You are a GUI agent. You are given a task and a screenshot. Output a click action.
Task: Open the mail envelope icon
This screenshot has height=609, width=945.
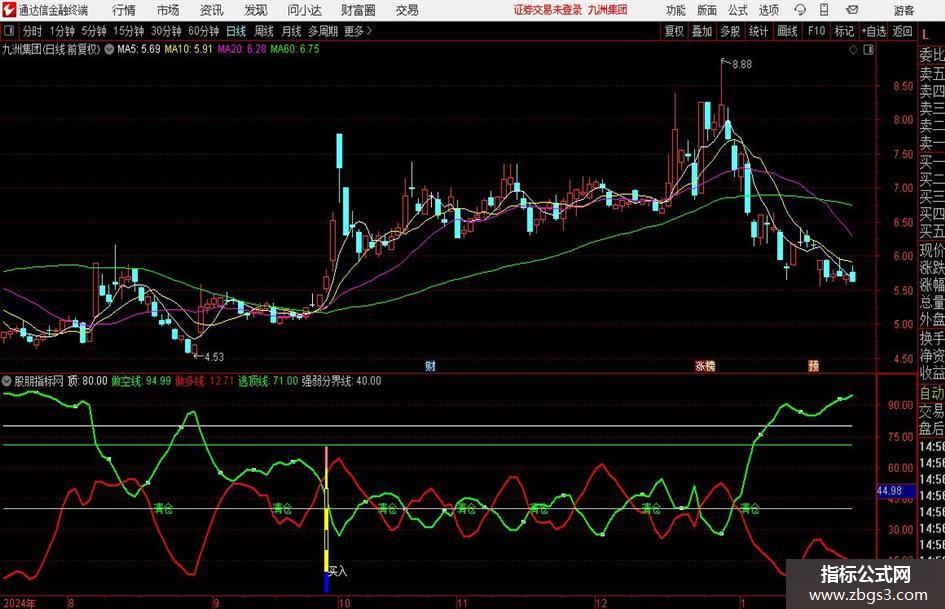[x=852, y=10]
